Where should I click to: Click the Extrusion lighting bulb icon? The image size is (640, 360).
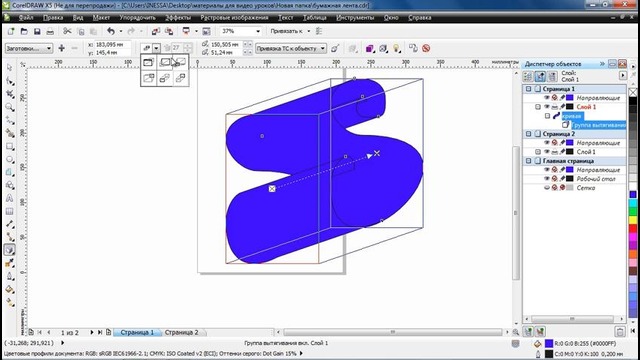396,49
